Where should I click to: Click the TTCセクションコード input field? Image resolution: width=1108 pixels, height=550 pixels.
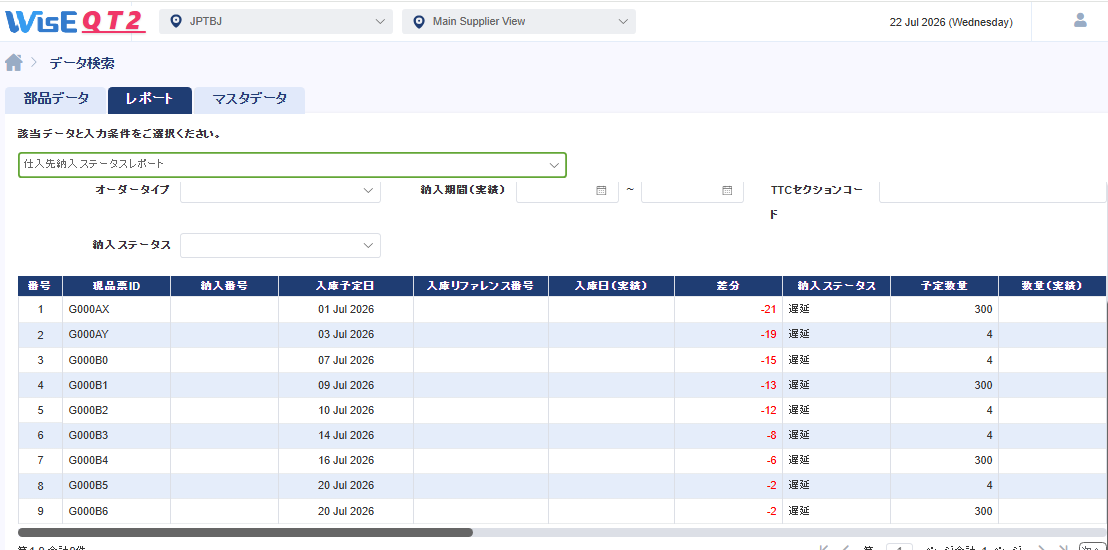[991, 190]
